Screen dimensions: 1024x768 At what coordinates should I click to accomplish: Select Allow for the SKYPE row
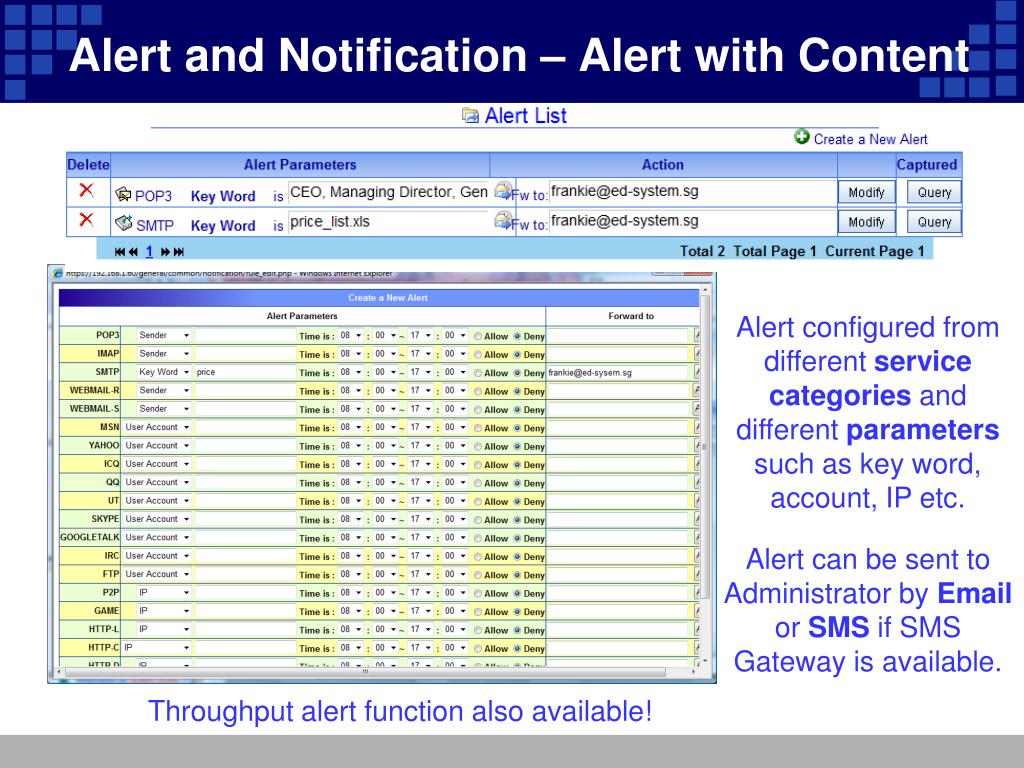[478, 520]
